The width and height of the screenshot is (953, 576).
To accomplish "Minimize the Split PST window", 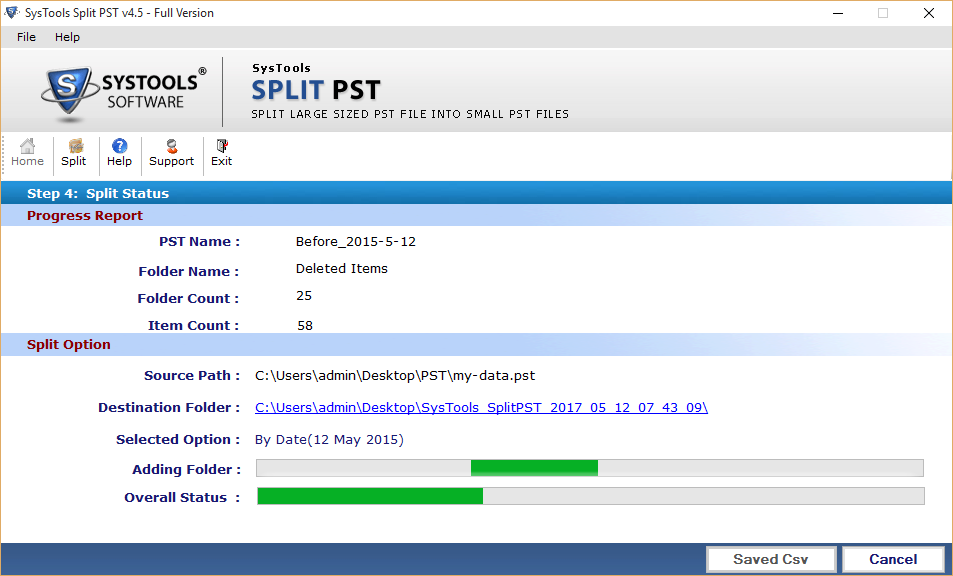I will point(838,13).
